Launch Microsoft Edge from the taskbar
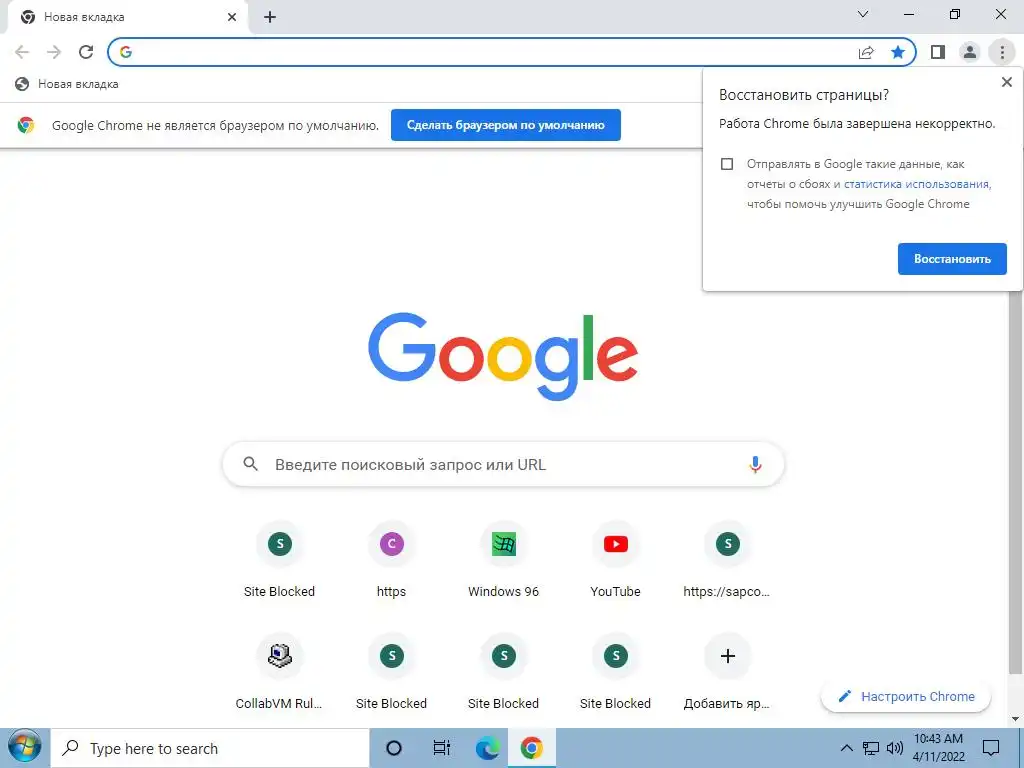 [487, 748]
